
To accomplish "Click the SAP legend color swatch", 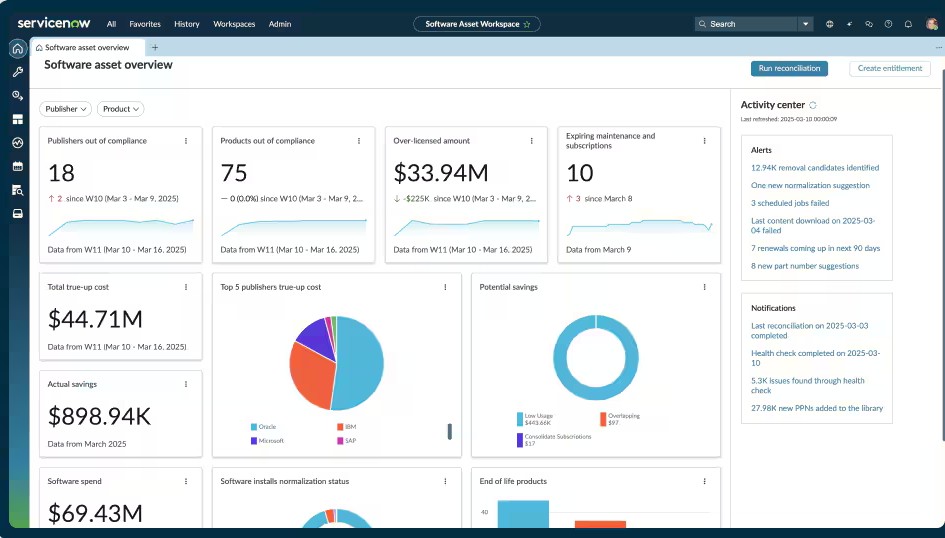I will click(341, 441).
